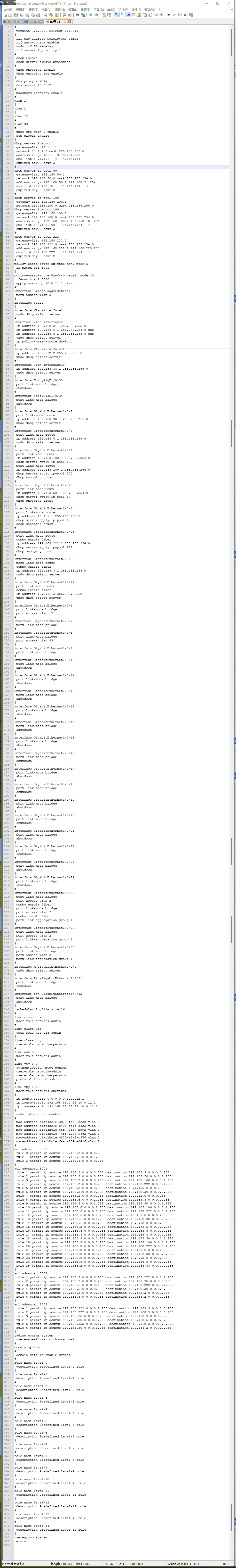The height and width of the screenshot is (1568, 236).
Task: Click the line 'scheduler logfile size 16'
Action: point(40,1009)
